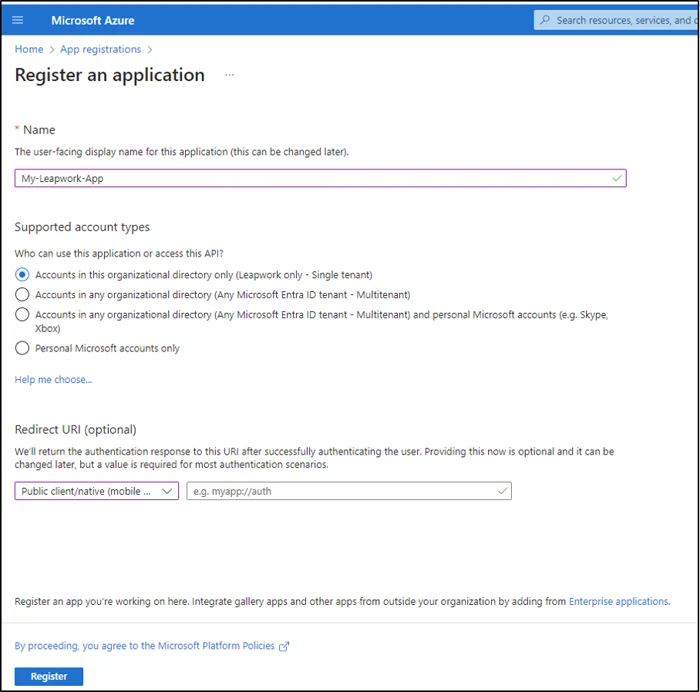
Task: Click the Register button
Action: [49, 676]
